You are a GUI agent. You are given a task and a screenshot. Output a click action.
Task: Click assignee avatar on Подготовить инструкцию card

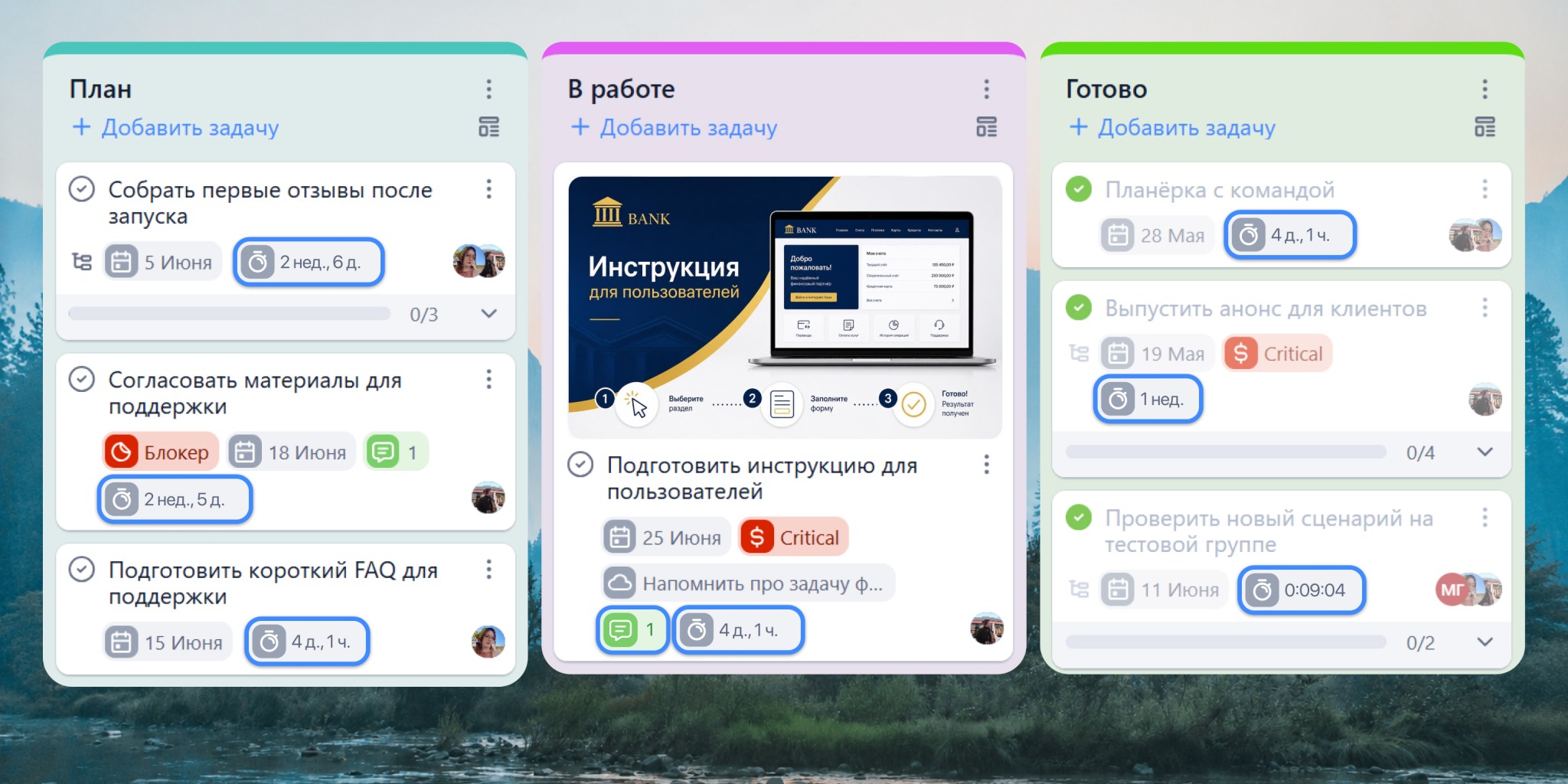pos(986,629)
